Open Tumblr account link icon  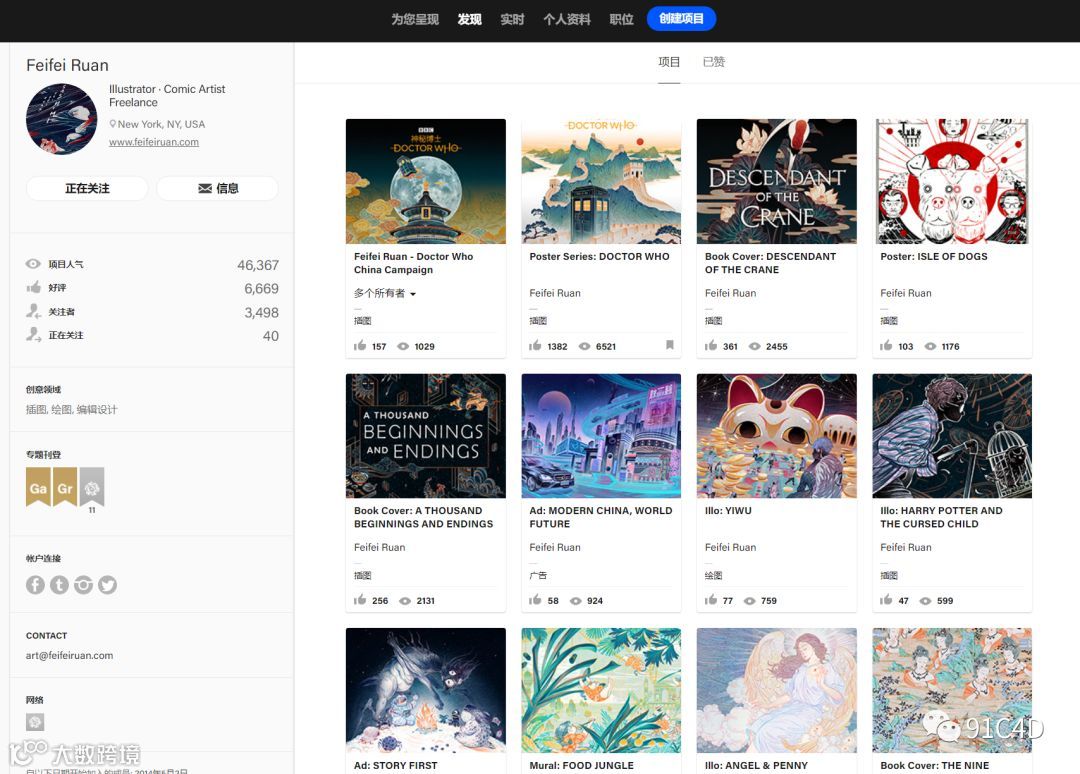(x=59, y=585)
